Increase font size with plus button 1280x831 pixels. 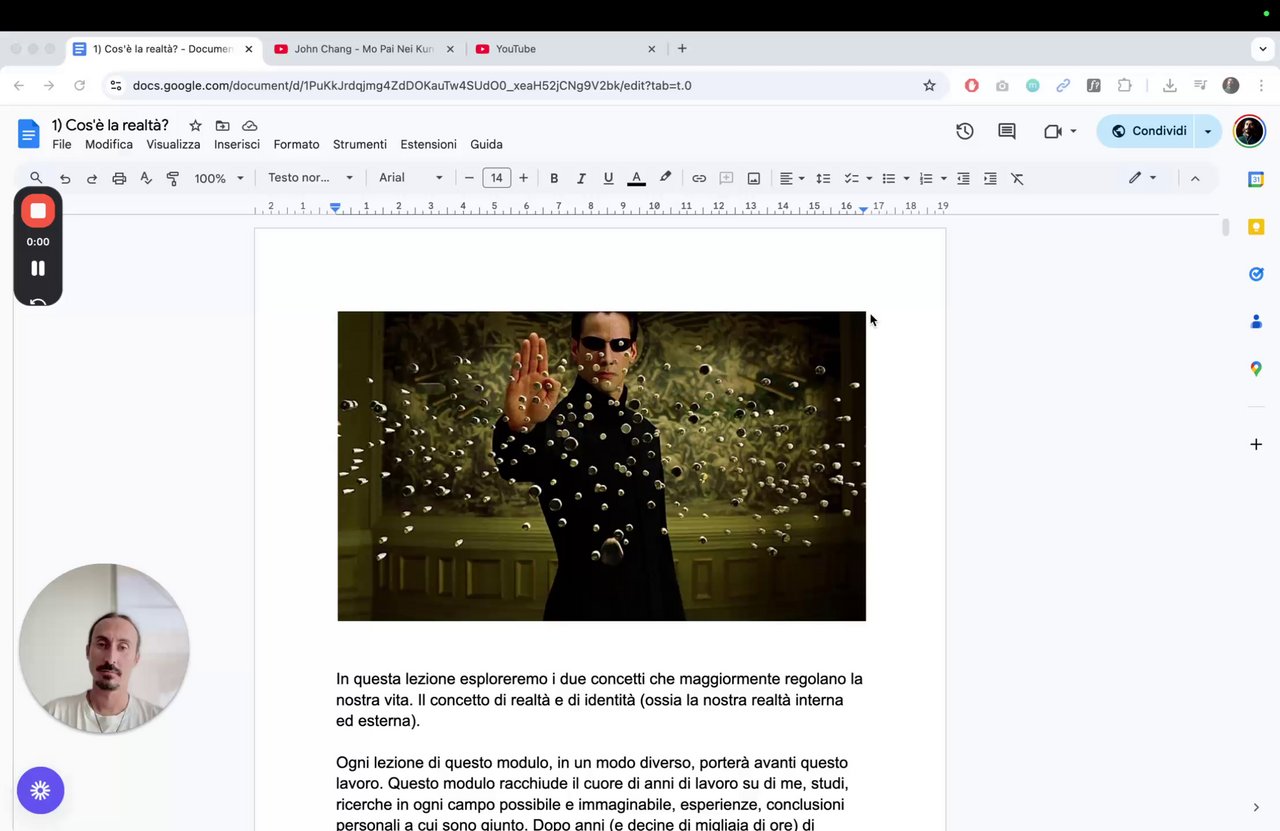point(523,178)
